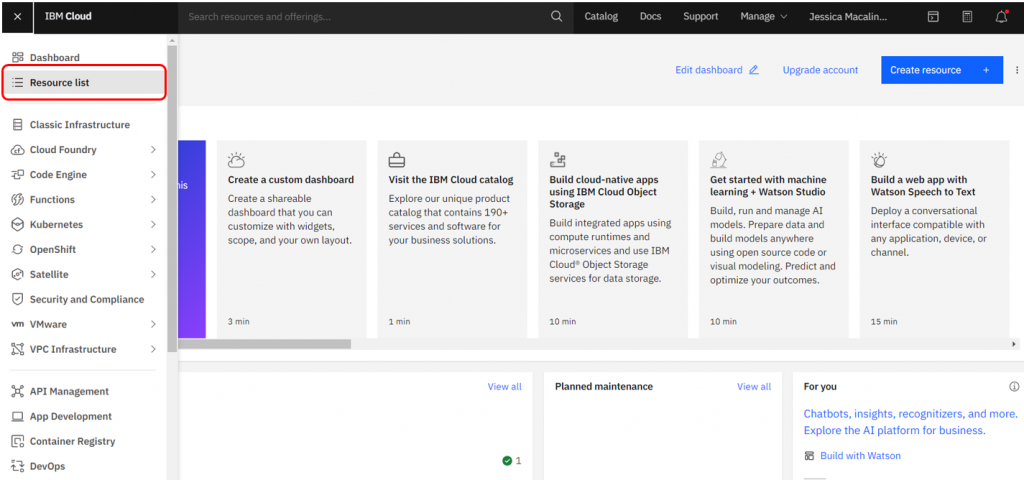Click the Build with Watson icon

[809, 455]
